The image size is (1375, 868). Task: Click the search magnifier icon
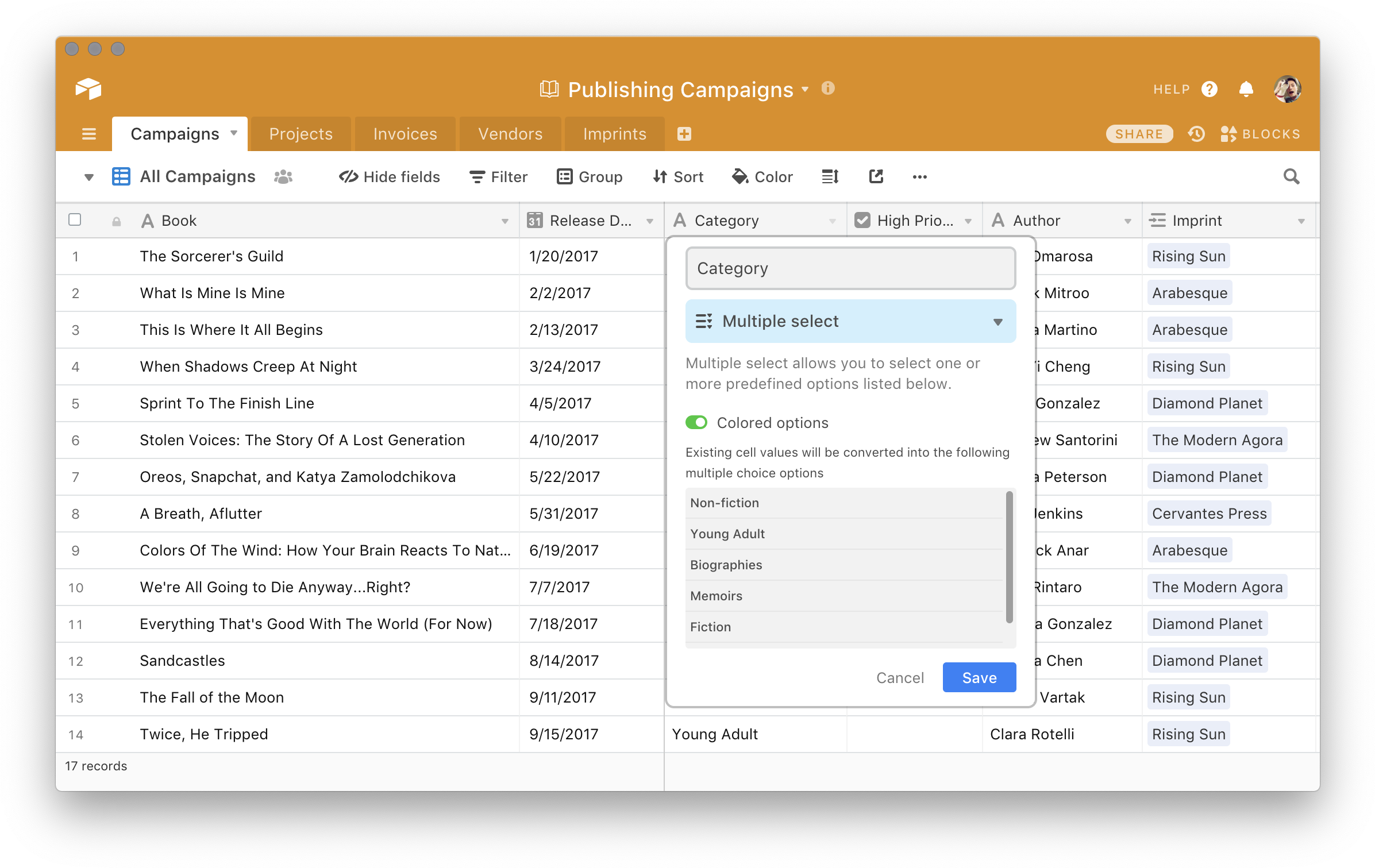pyautogui.click(x=1291, y=176)
